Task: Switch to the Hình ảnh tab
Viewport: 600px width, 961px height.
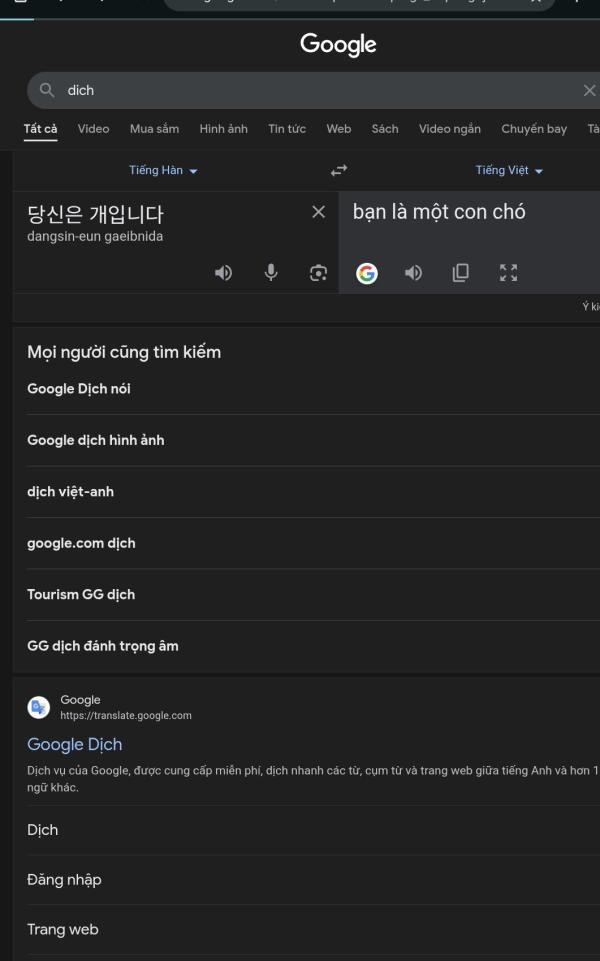Action: pos(223,129)
